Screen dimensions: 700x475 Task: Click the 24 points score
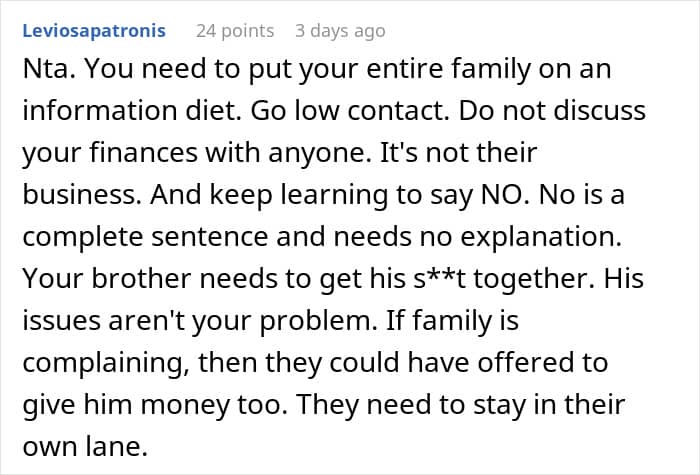pos(235,31)
